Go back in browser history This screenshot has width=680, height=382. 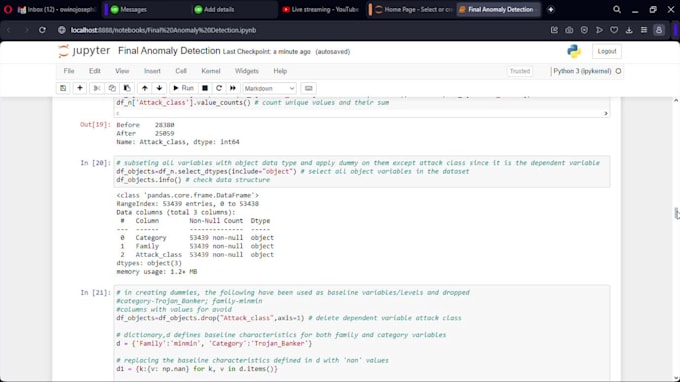click(x=9, y=30)
